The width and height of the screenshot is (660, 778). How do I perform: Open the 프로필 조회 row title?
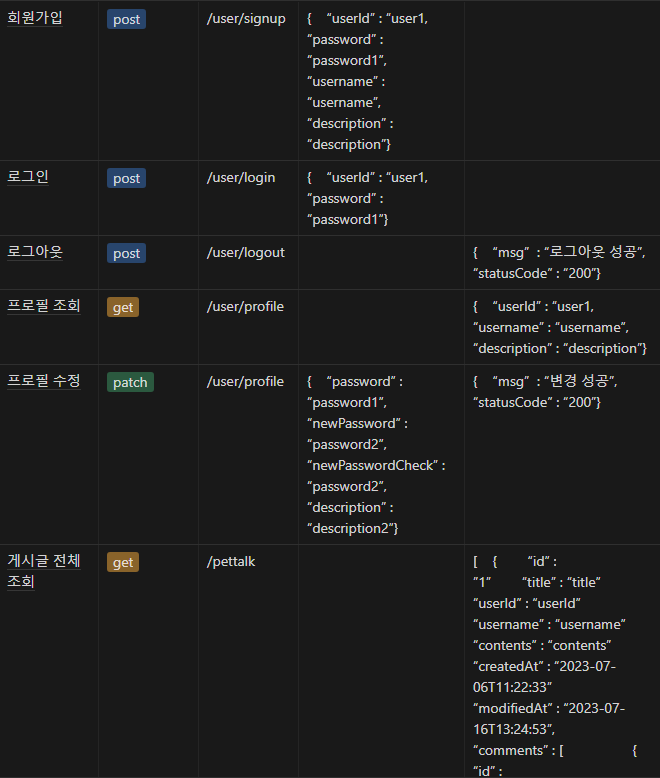[x=44, y=306]
